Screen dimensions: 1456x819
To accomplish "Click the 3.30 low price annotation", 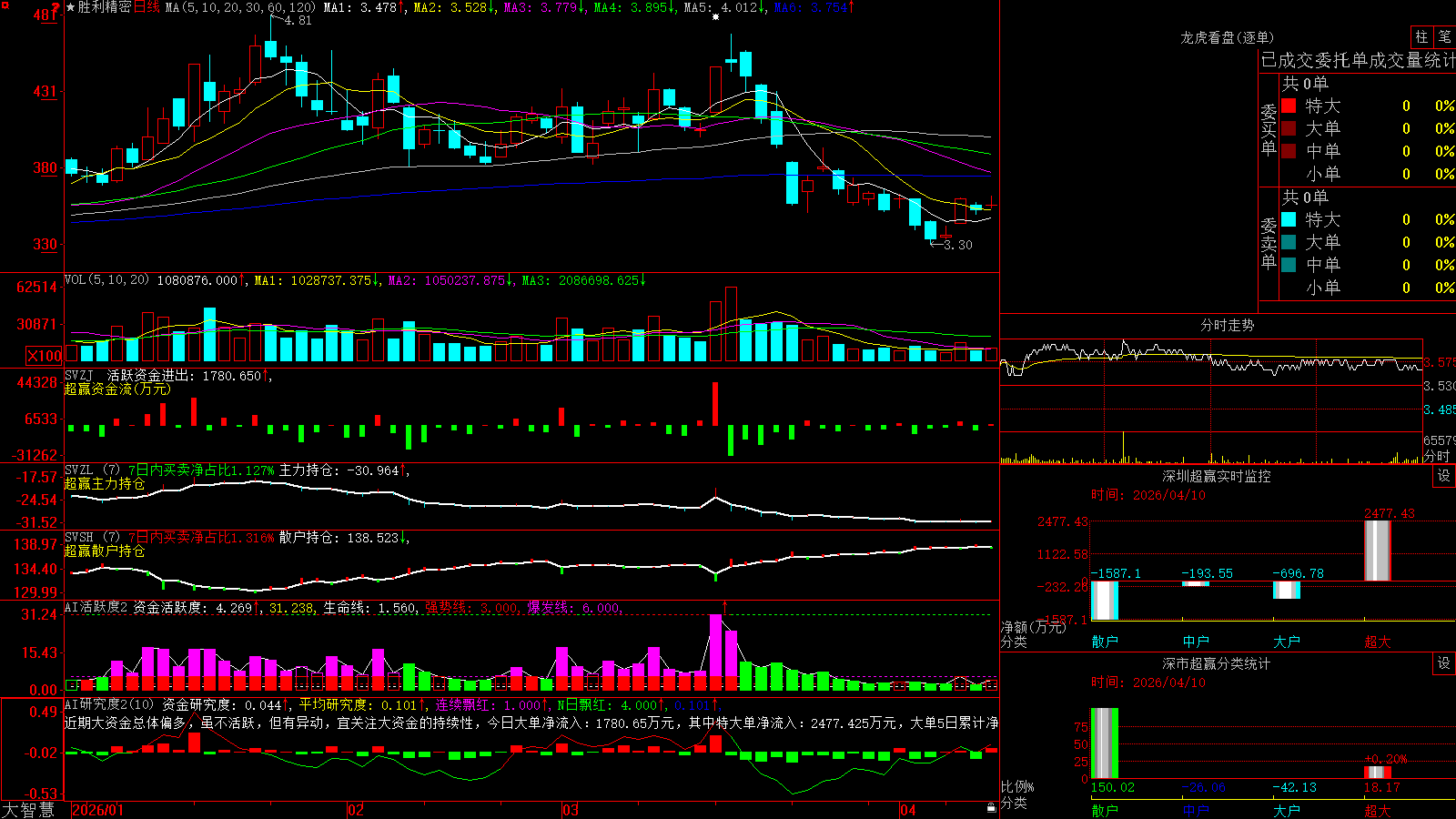I will 957,245.
